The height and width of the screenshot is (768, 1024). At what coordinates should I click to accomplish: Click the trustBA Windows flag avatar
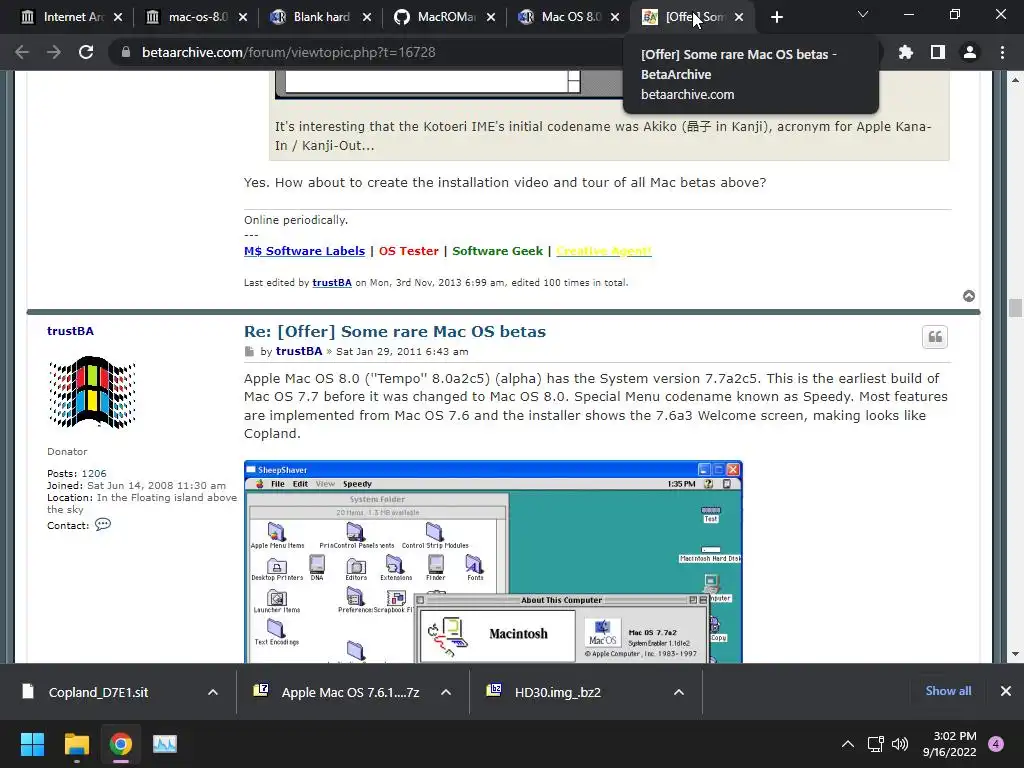click(x=92, y=392)
